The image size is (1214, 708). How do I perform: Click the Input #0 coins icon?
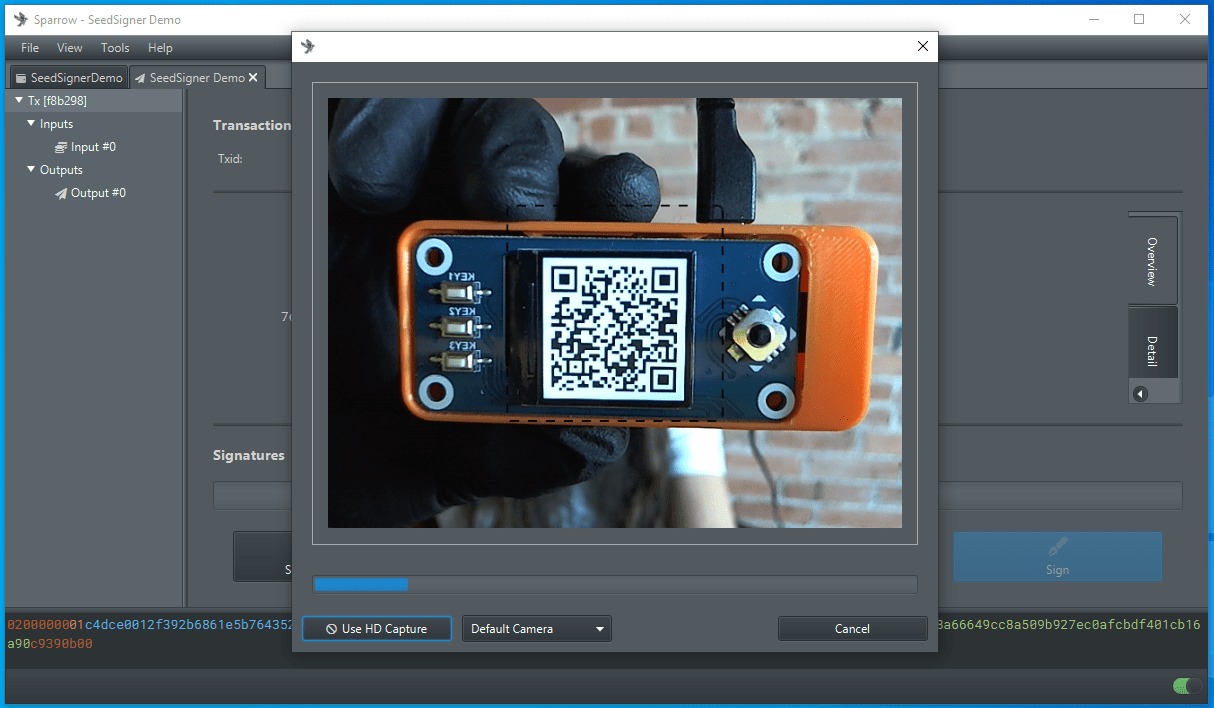[x=61, y=147]
